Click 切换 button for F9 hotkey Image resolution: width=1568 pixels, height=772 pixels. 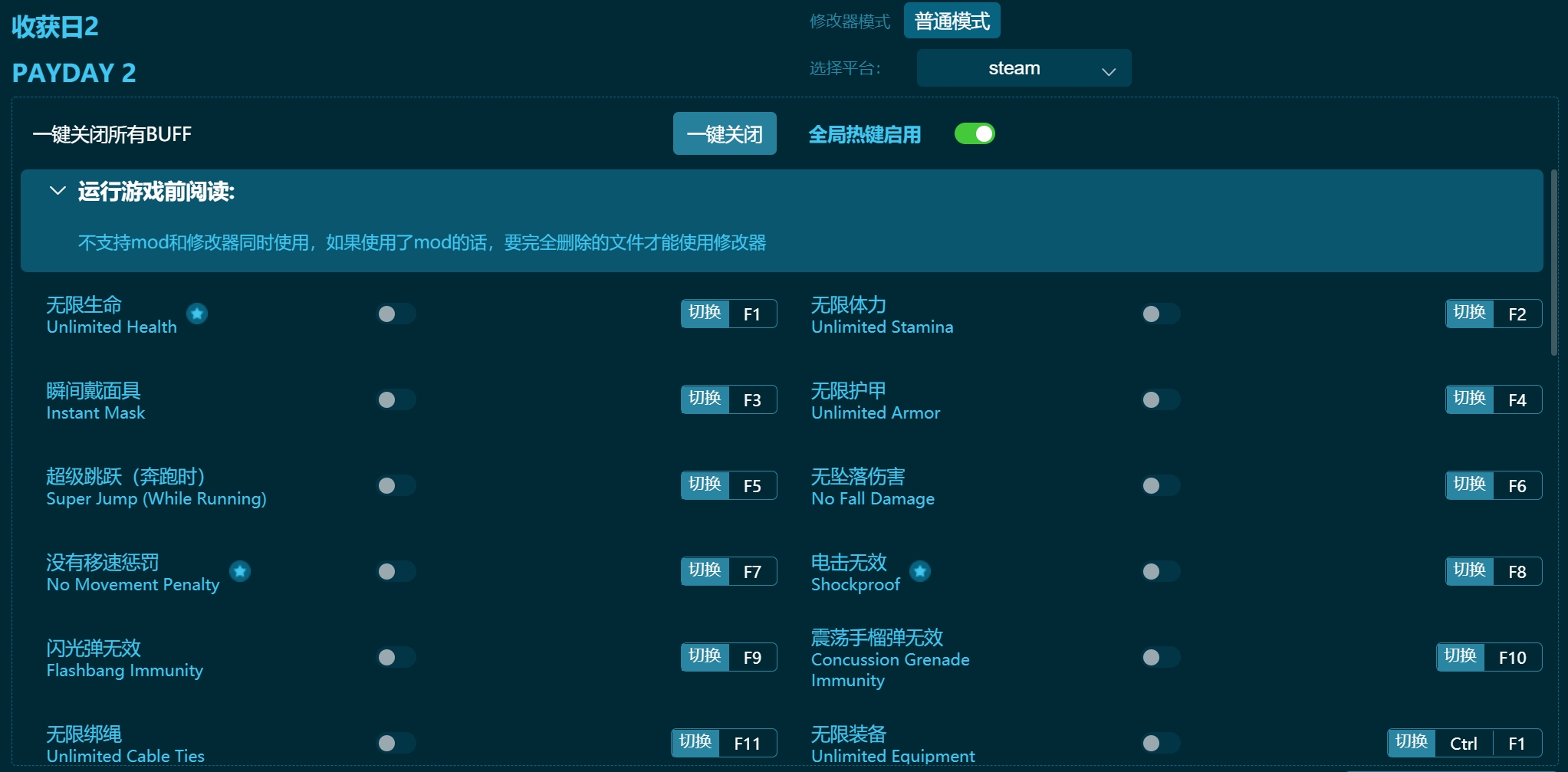coord(705,657)
